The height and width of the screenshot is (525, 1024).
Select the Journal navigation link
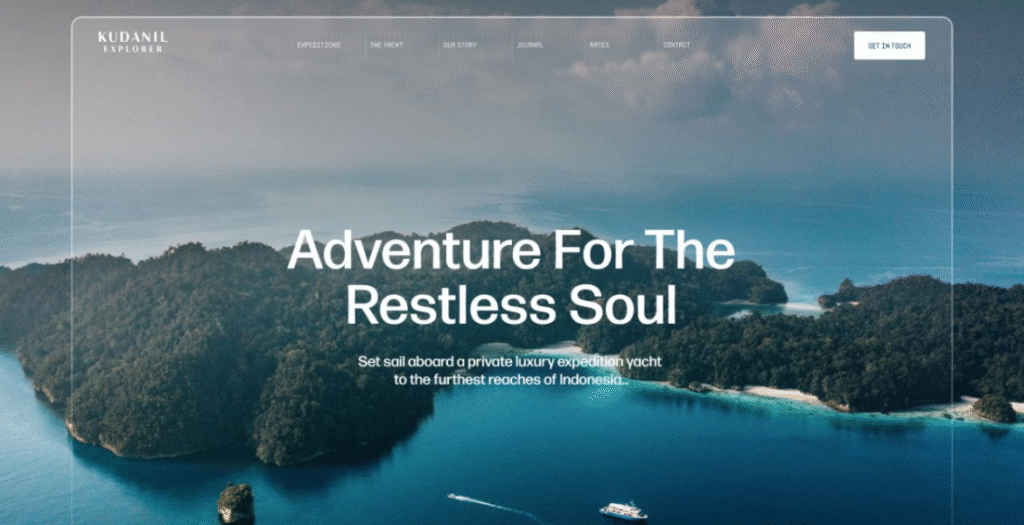click(x=530, y=46)
